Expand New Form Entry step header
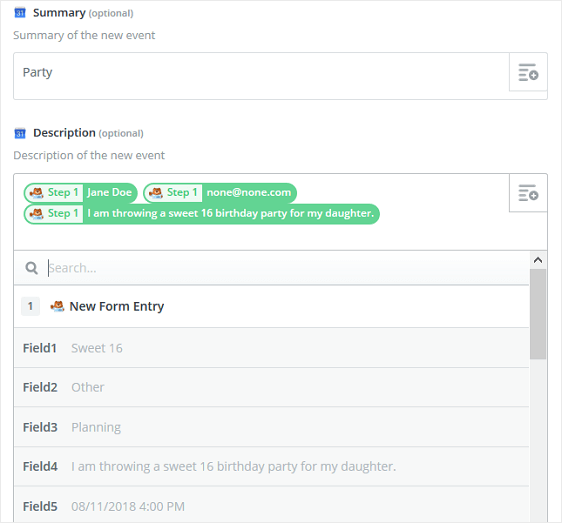 [271, 306]
